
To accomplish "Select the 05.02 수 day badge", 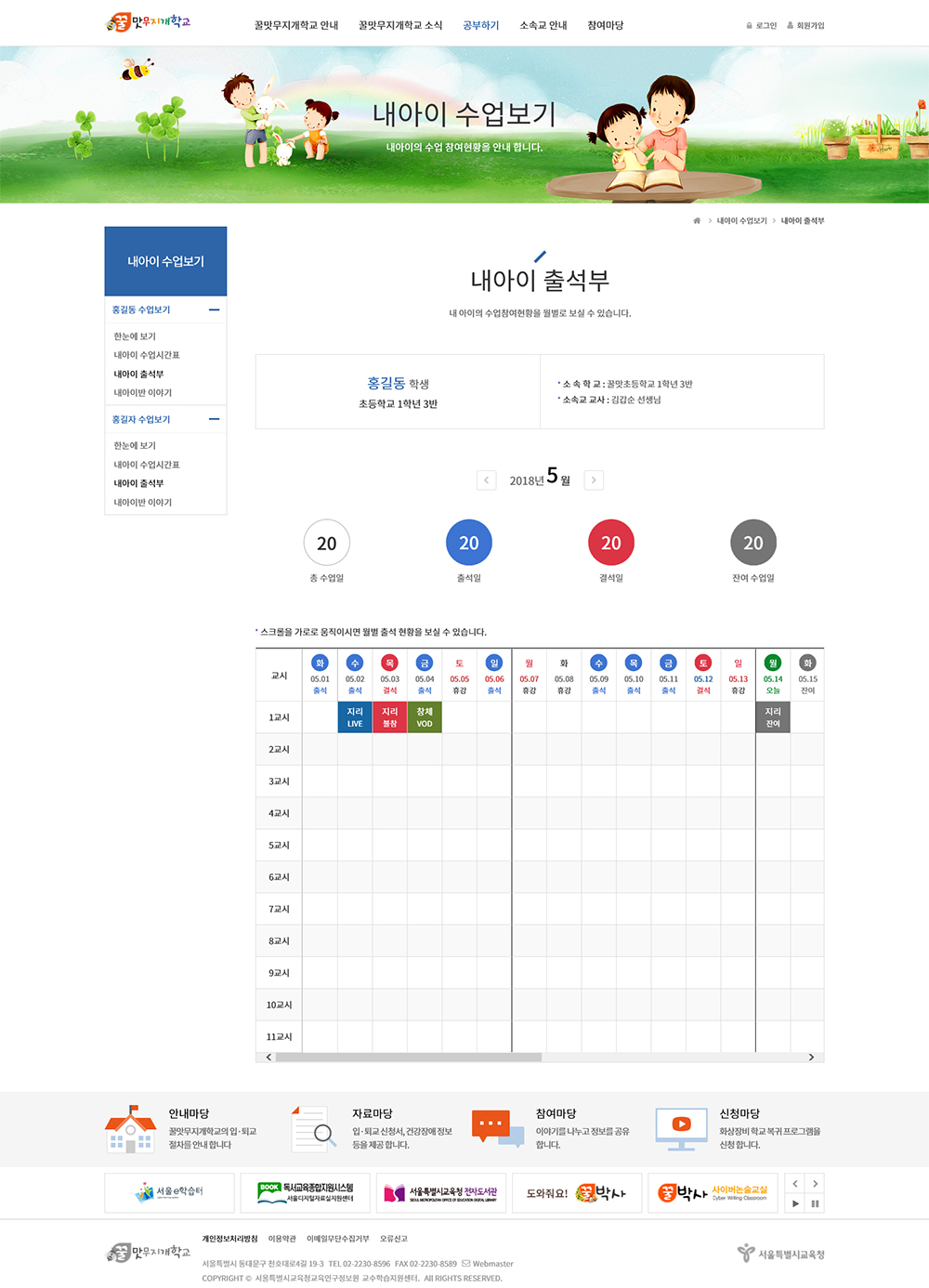I will point(355,663).
